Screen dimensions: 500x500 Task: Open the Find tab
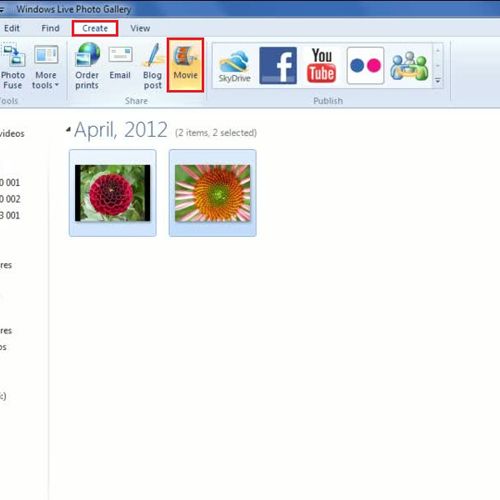50,28
